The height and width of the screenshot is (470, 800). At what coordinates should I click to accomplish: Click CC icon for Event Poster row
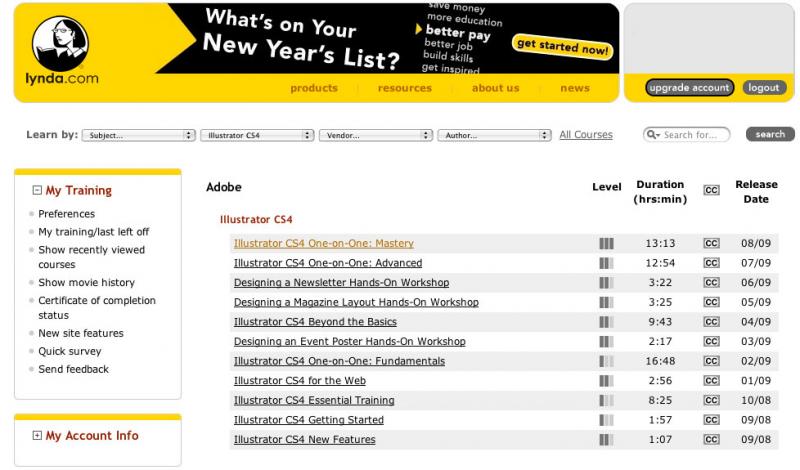[711, 341]
